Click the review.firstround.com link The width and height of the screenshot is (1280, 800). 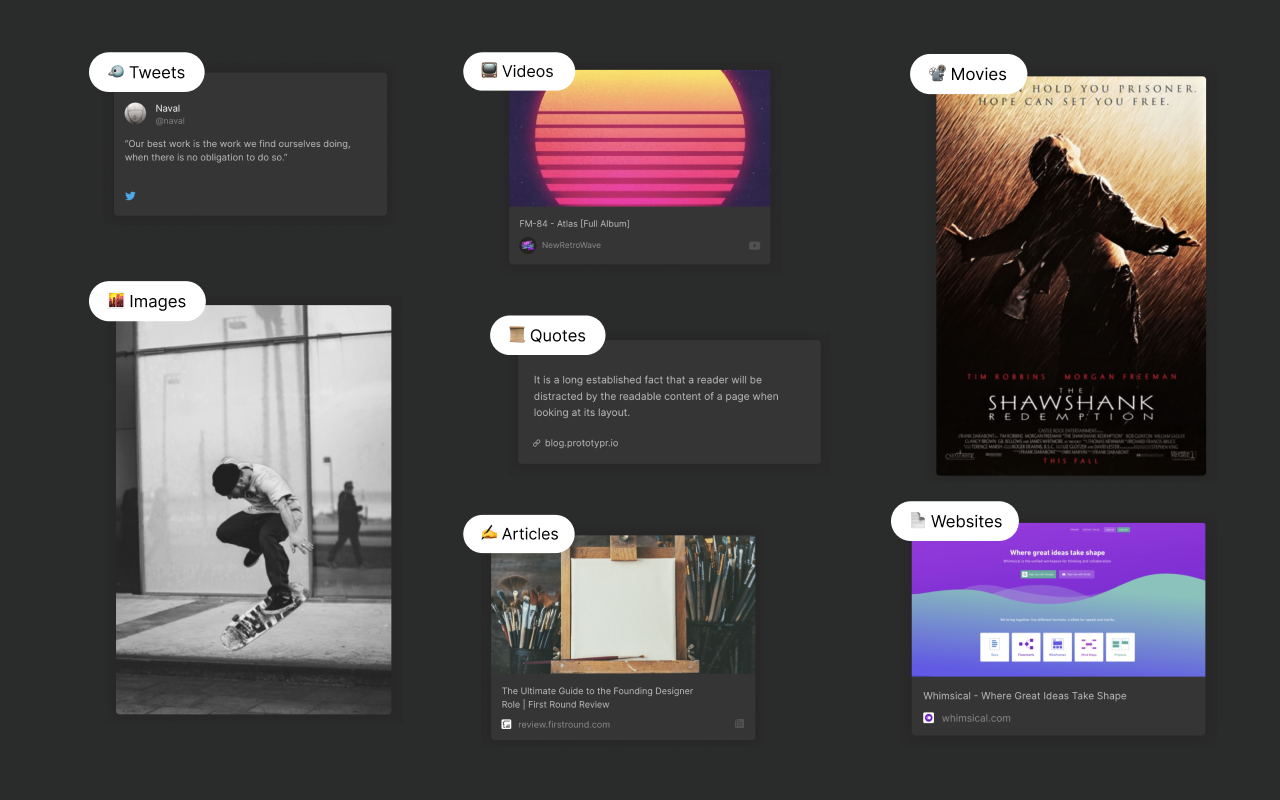(564, 724)
